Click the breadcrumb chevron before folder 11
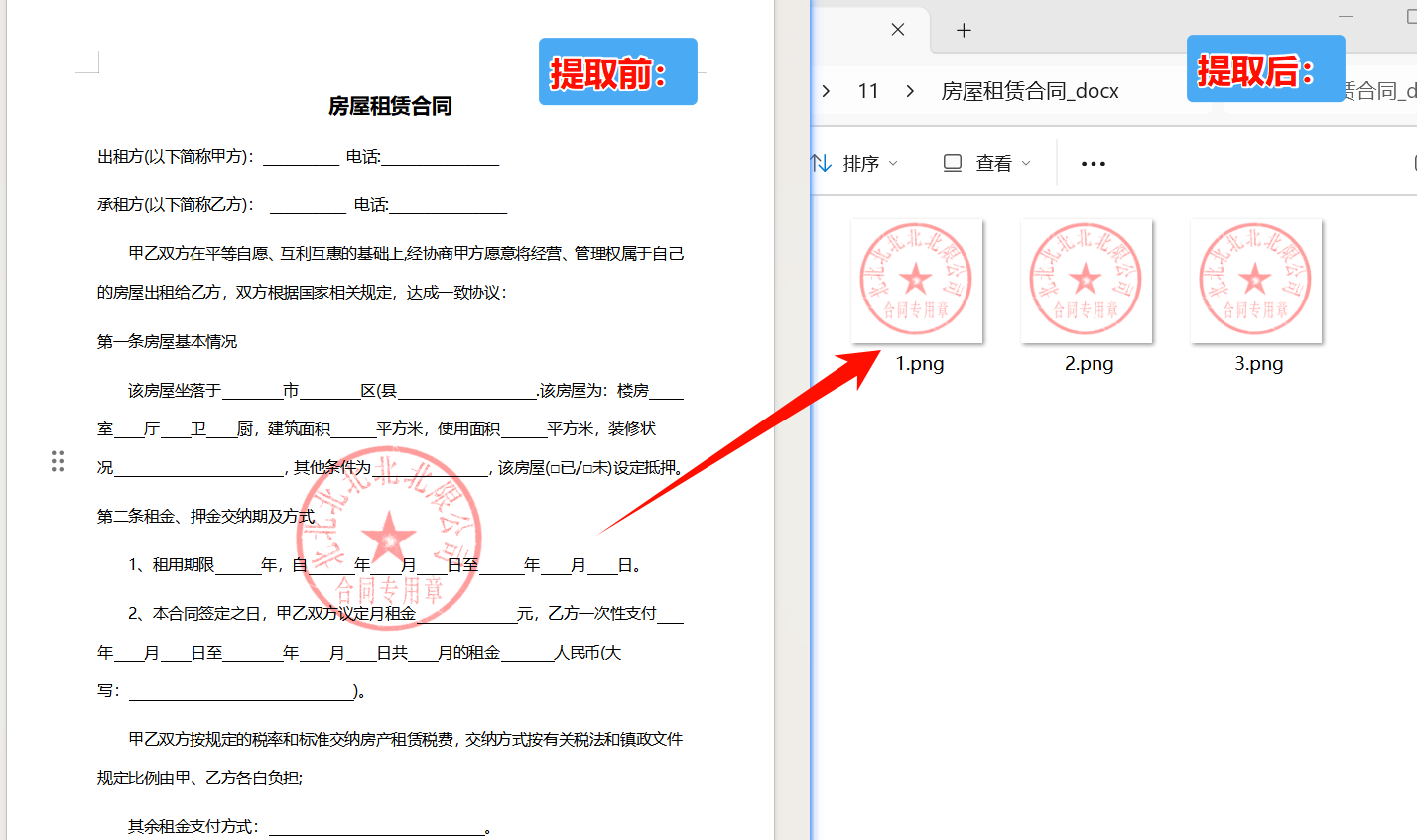Screen dimensions: 1417x840 pos(827,90)
